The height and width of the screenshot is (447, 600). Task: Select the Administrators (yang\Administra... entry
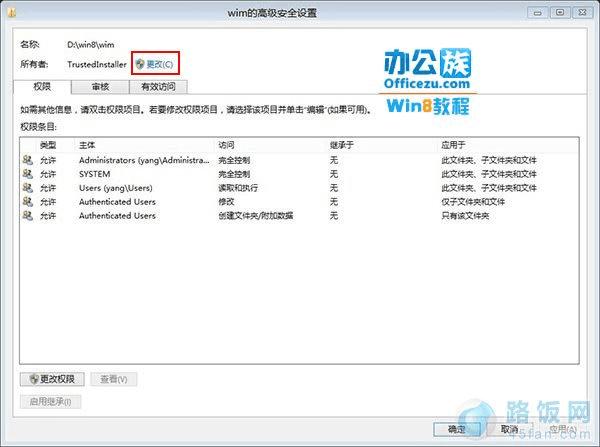click(x=144, y=160)
